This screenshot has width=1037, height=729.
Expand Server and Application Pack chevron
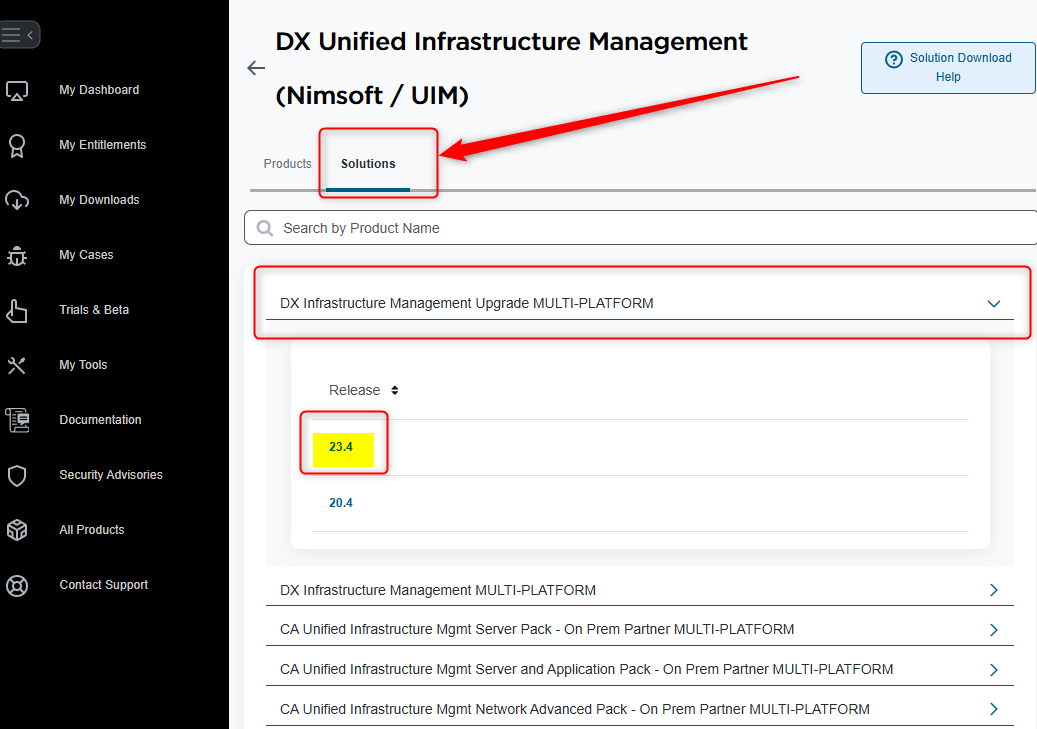pos(993,669)
